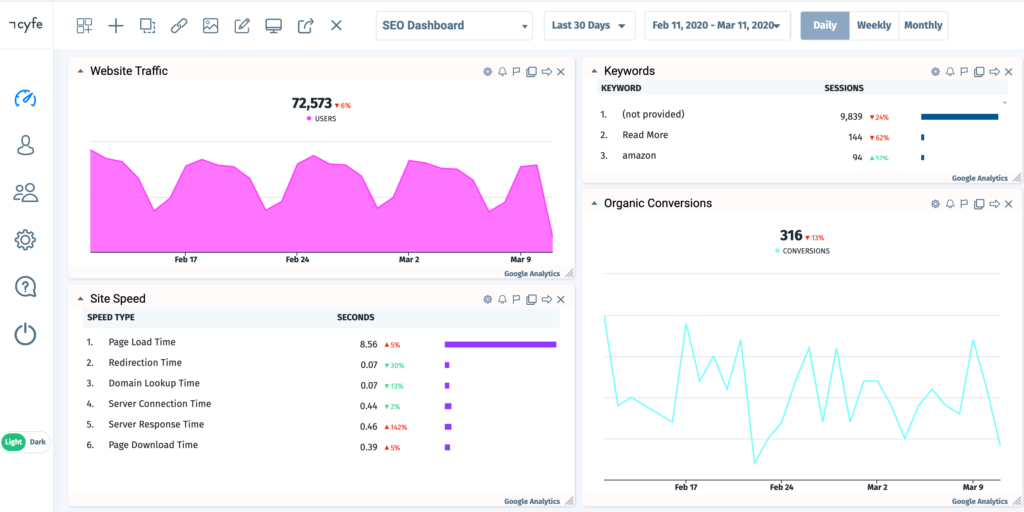Image resolution: width=1024 pixels, height=512 pixels.
Task: Collapse the Keywords widget triangle
Action: (x=594, y=71)
